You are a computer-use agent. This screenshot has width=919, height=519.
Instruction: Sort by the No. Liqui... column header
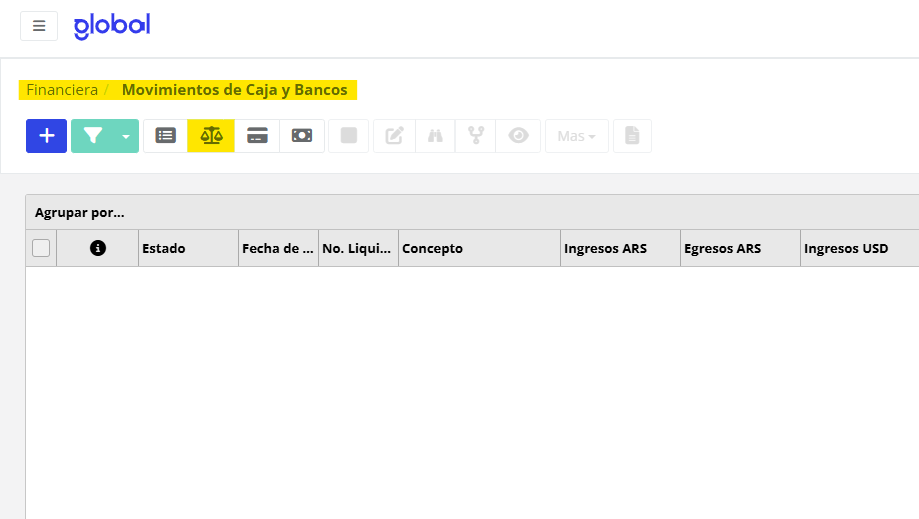(359, 248)
